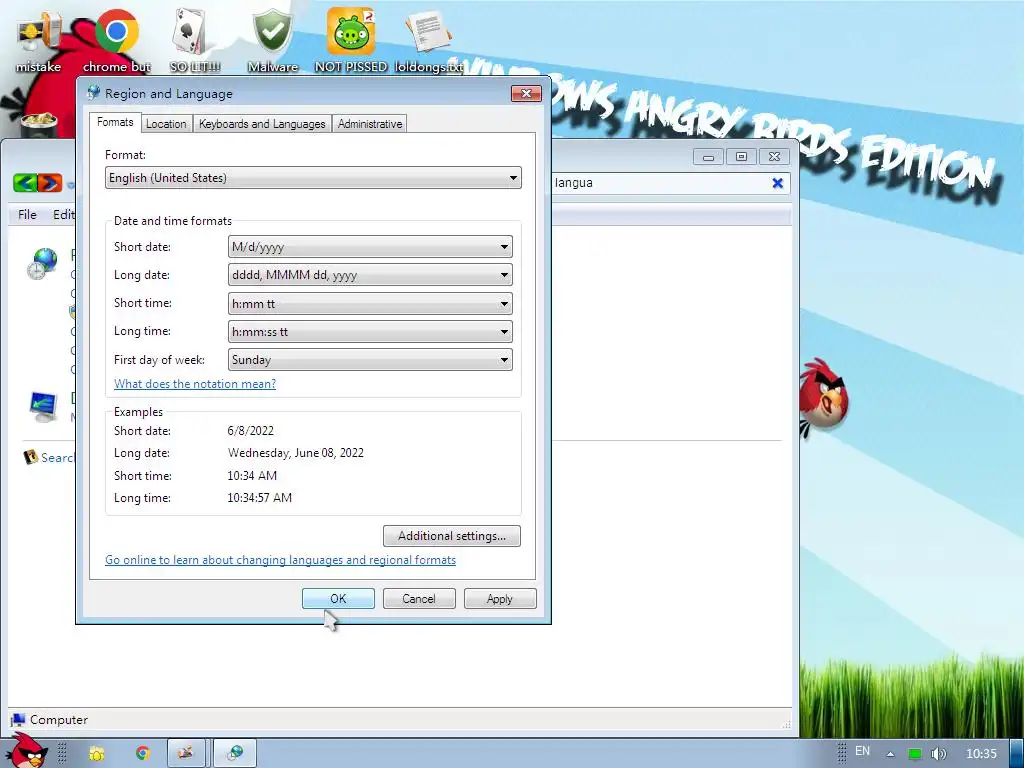Click the Angry Bird start button
This screenshot has width=1024, height=768.
27,751
